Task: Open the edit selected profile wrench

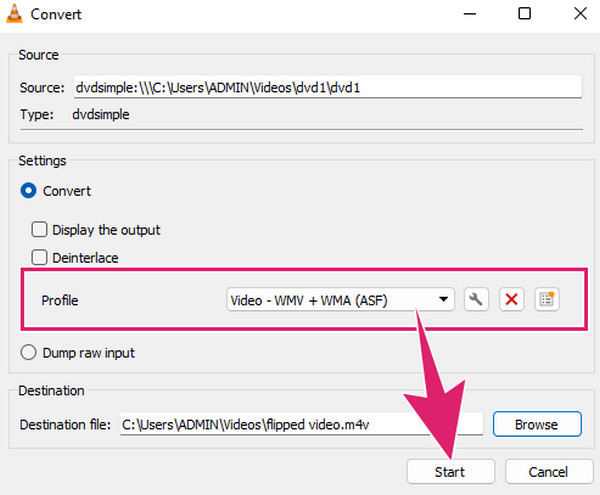Action: coord(476,300)
